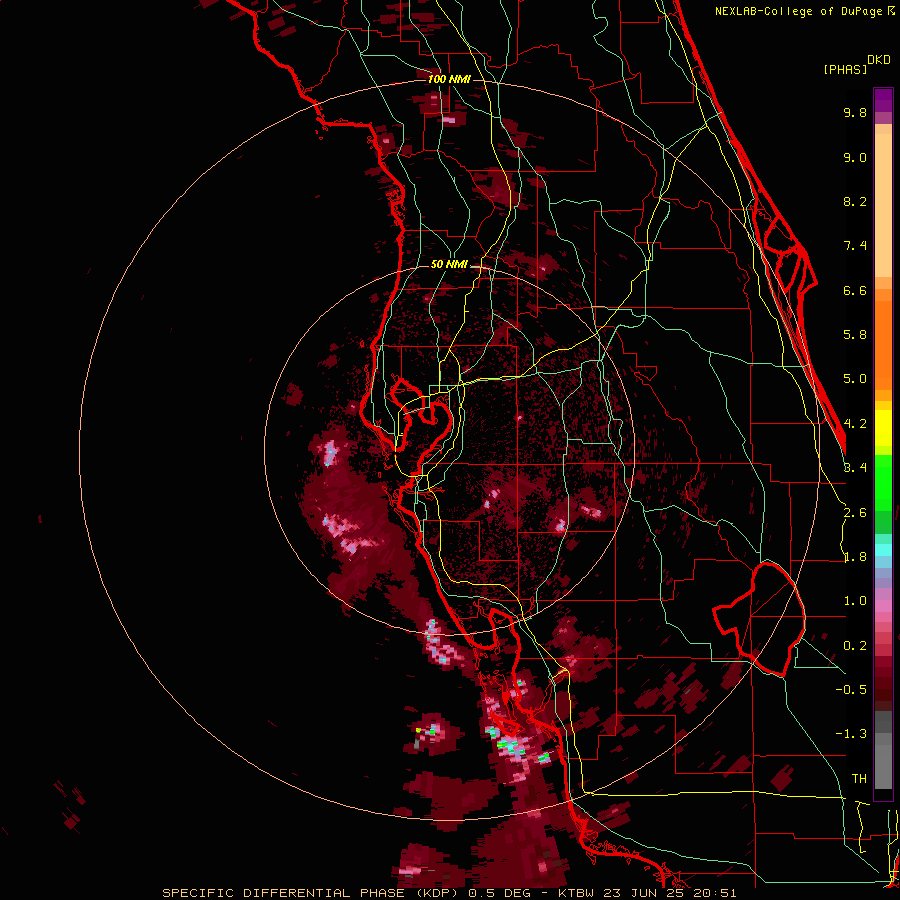
Task: Pick the yellow segment of the color bar
Action: coord(883,428)
